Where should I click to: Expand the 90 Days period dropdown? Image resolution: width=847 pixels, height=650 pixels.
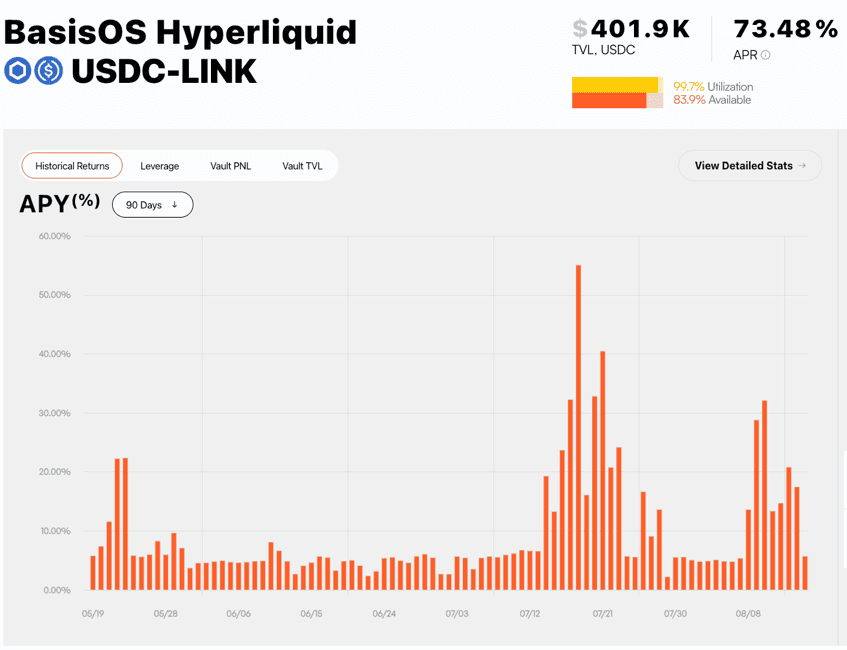152,205
